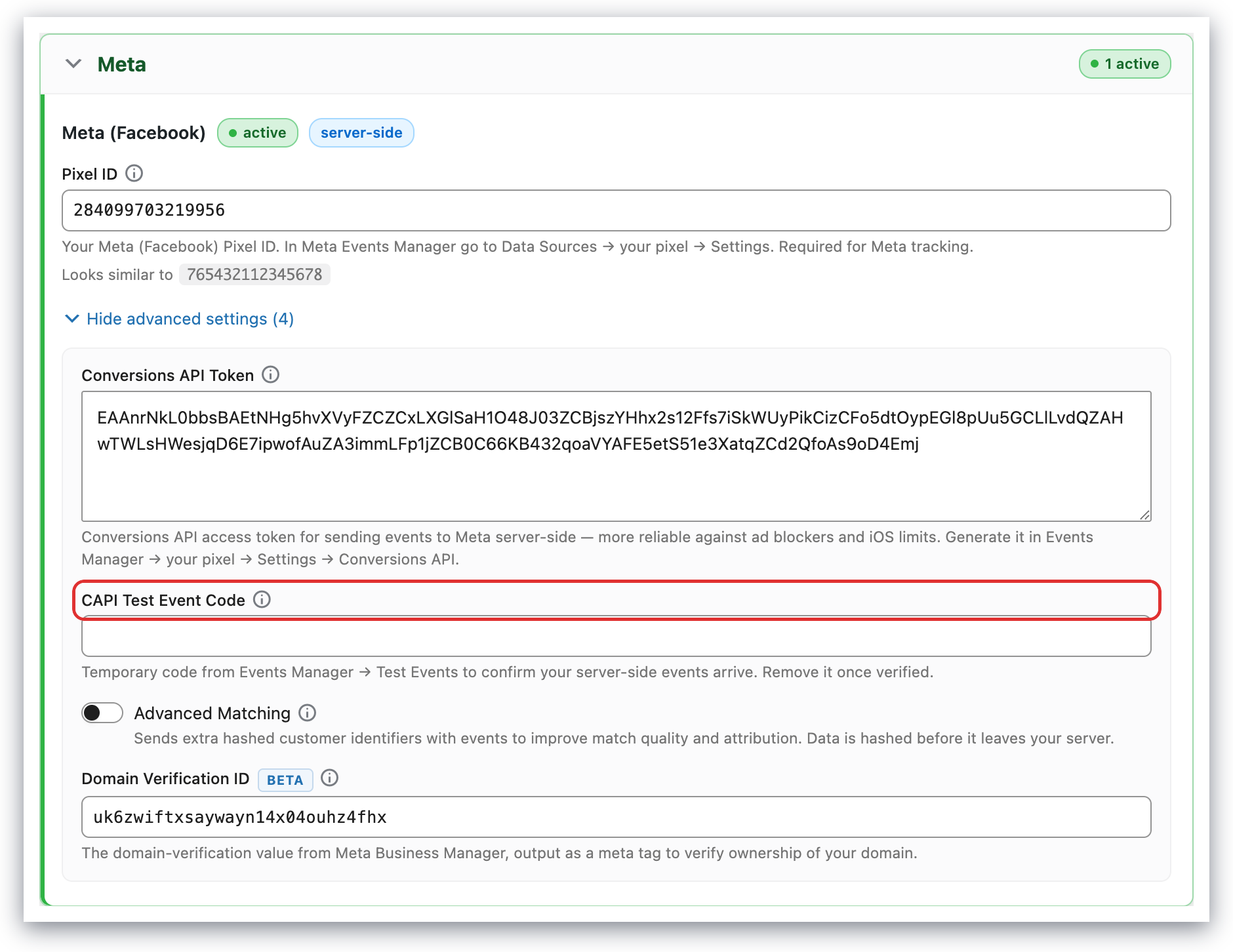The width and height of the screenshot is (1233, 952).
Task: Click the example pixel ID 765432112345678
Action: [x=254, y=275]
